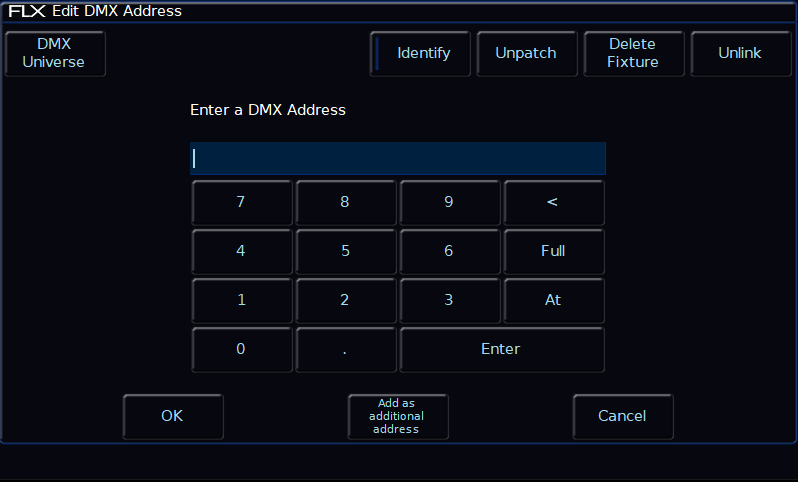Tap keypad number 7
The image size is (798, 482).
coord(242,203)
